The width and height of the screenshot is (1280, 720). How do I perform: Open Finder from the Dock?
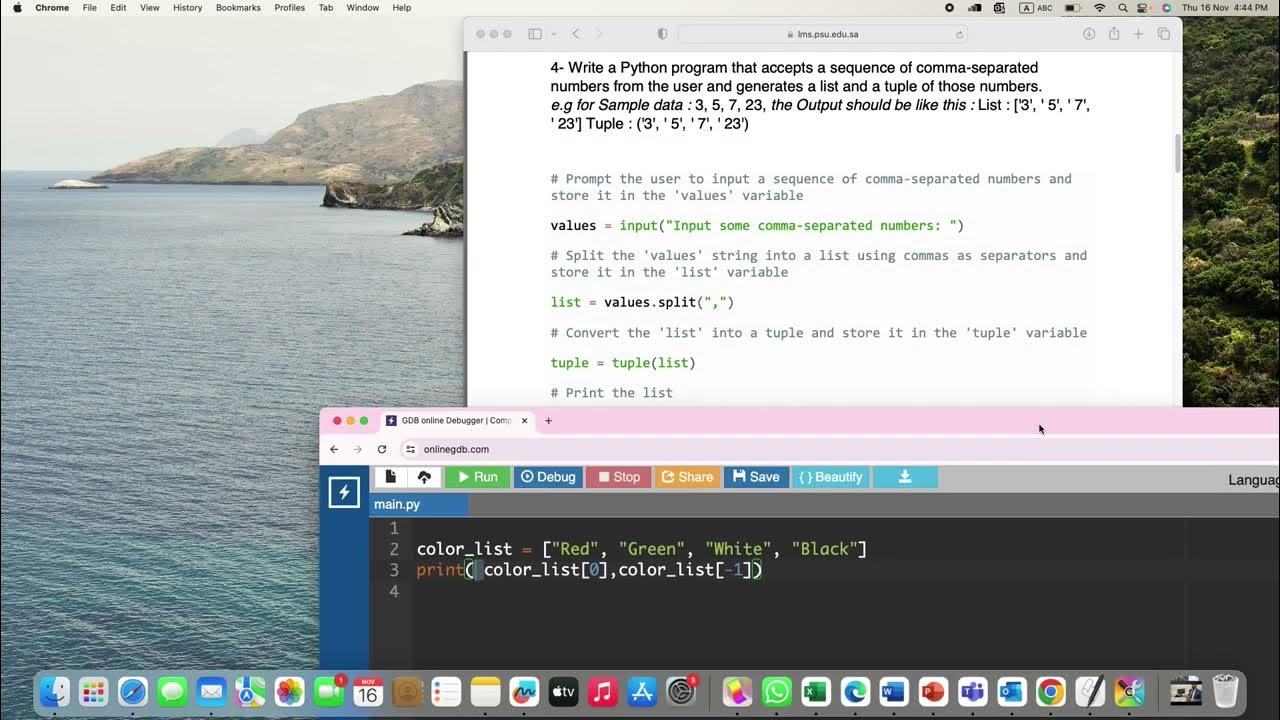coord(54,691)
